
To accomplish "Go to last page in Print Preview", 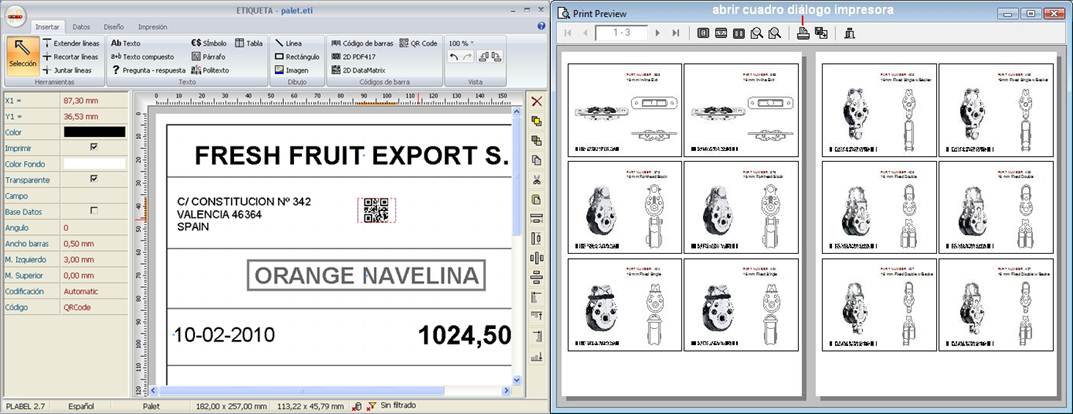I will (675, 33).
